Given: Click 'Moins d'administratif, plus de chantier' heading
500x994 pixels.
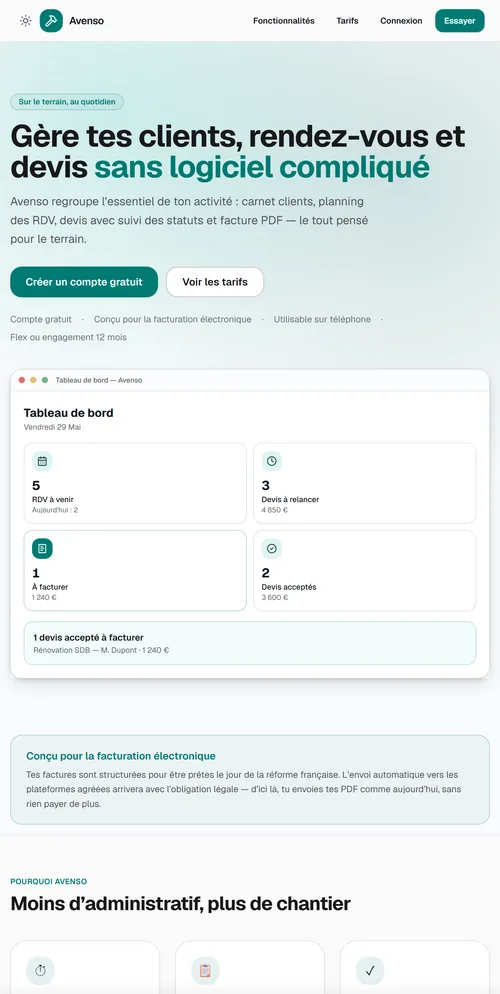Looking at the screenshot, I should pyautogui.click(x=181, y=903).
